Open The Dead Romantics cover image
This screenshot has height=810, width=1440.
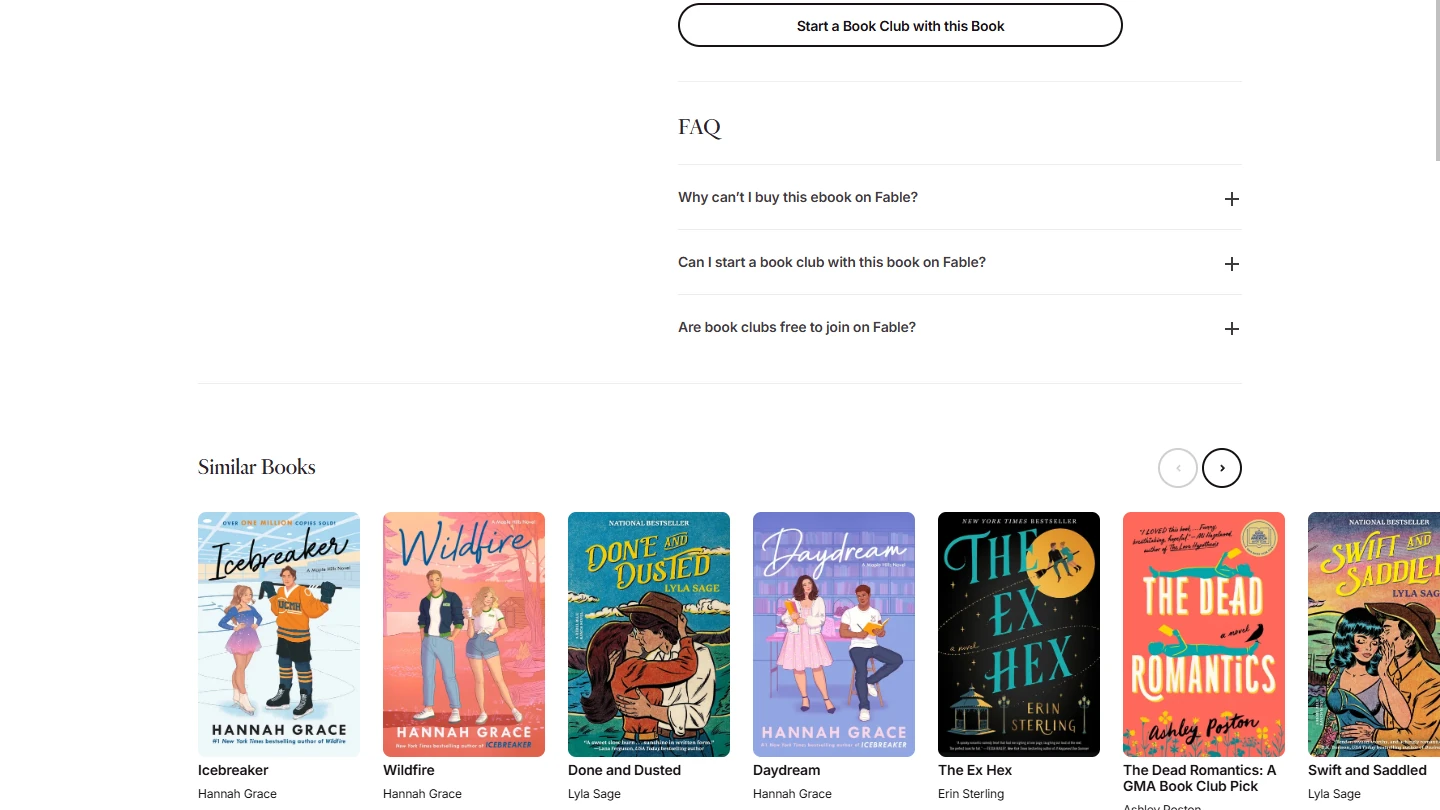click(1204, 634)
